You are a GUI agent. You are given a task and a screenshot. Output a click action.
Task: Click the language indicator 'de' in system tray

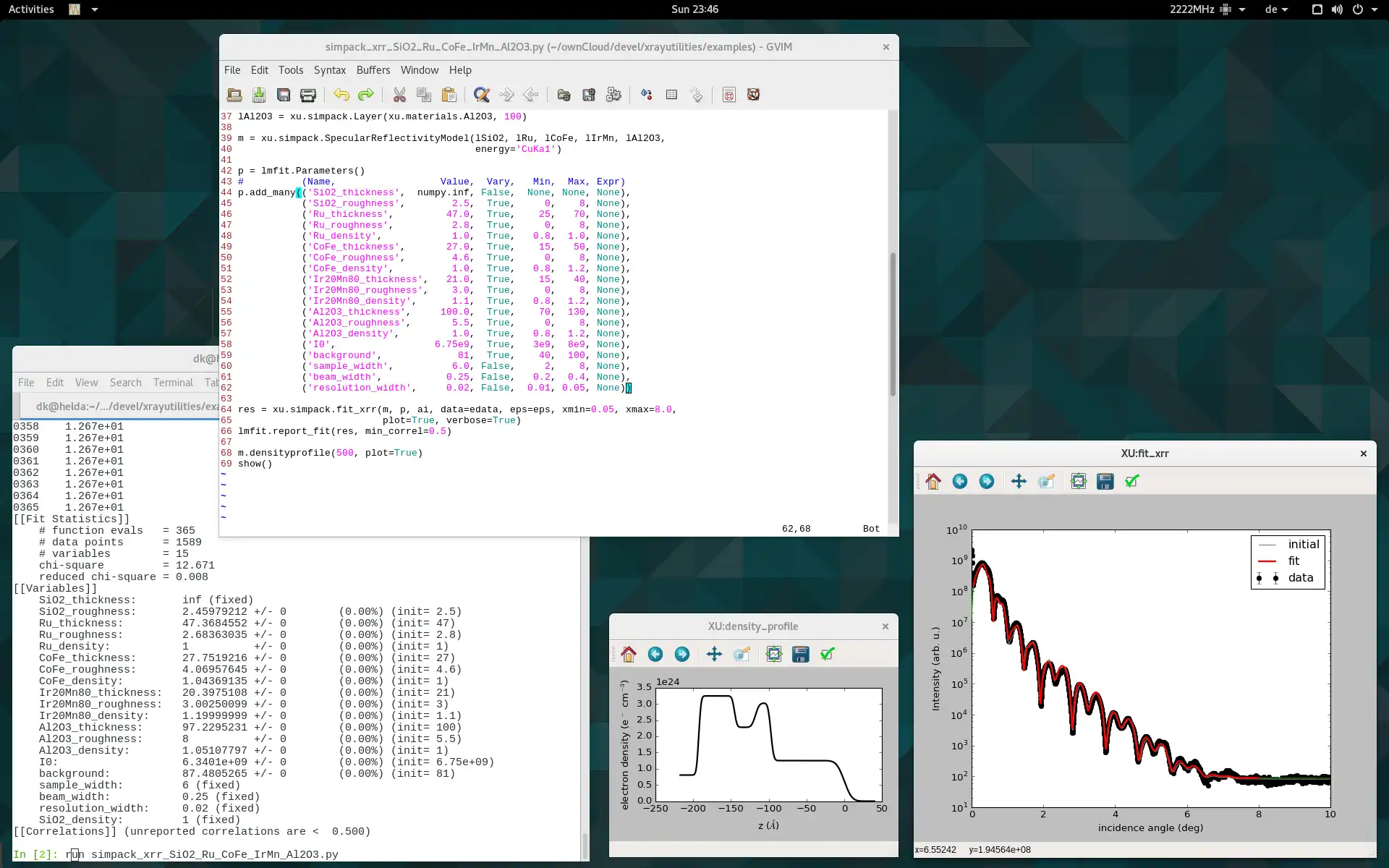pyautogui.click(x=1270, y=9)
